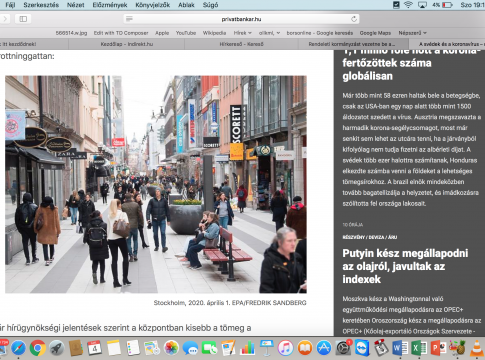Open the Messages app in the Dock
Screen dimensions: 485x360
pos(190,348)
